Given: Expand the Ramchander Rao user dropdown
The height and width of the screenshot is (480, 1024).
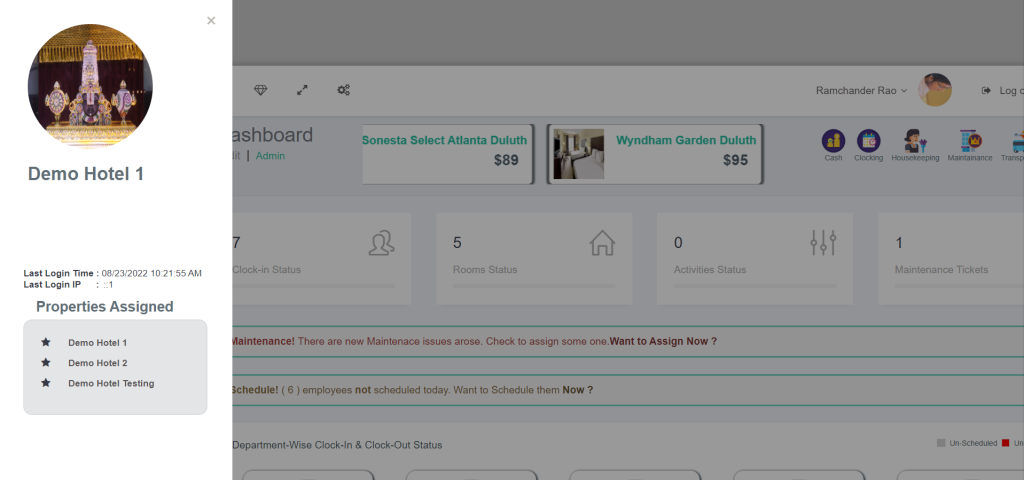Looking at the screenshot, I should coord(861,90).
